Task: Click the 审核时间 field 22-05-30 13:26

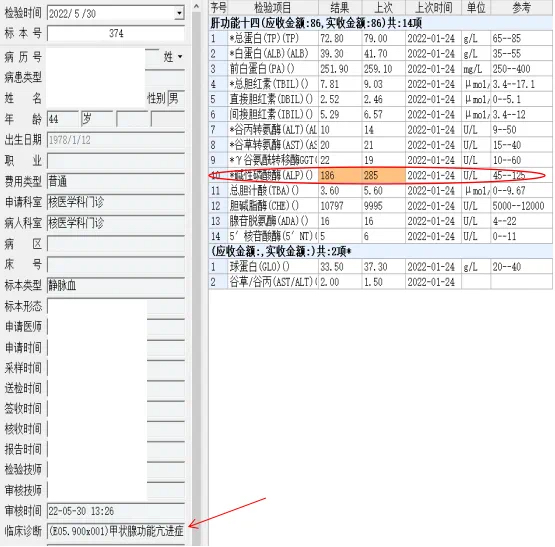Action: click(x=116, y=511)
